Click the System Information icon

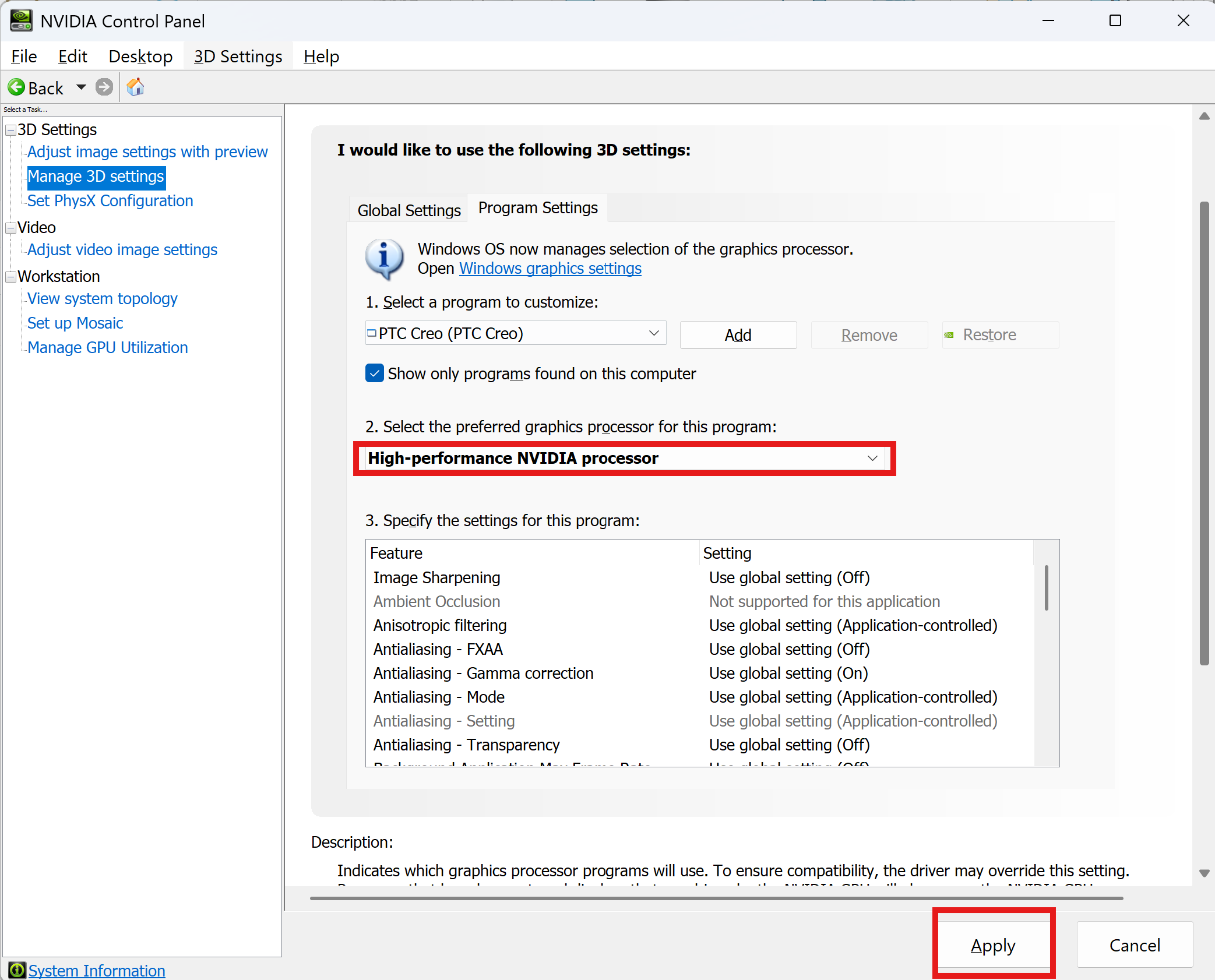(x=16, y=970)
